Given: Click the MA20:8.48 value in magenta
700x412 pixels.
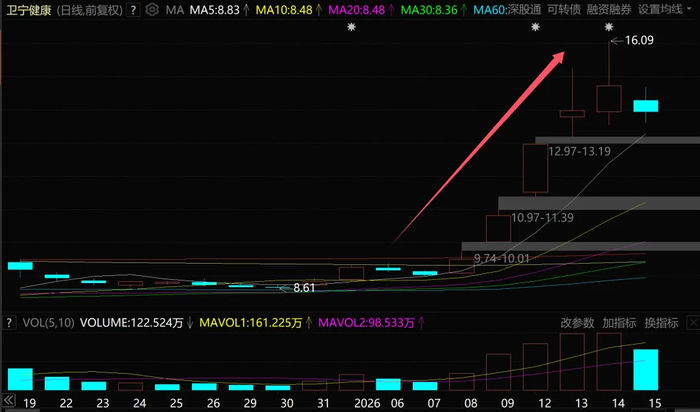Looking at the screenshot, I should click(x=356, y=9).
